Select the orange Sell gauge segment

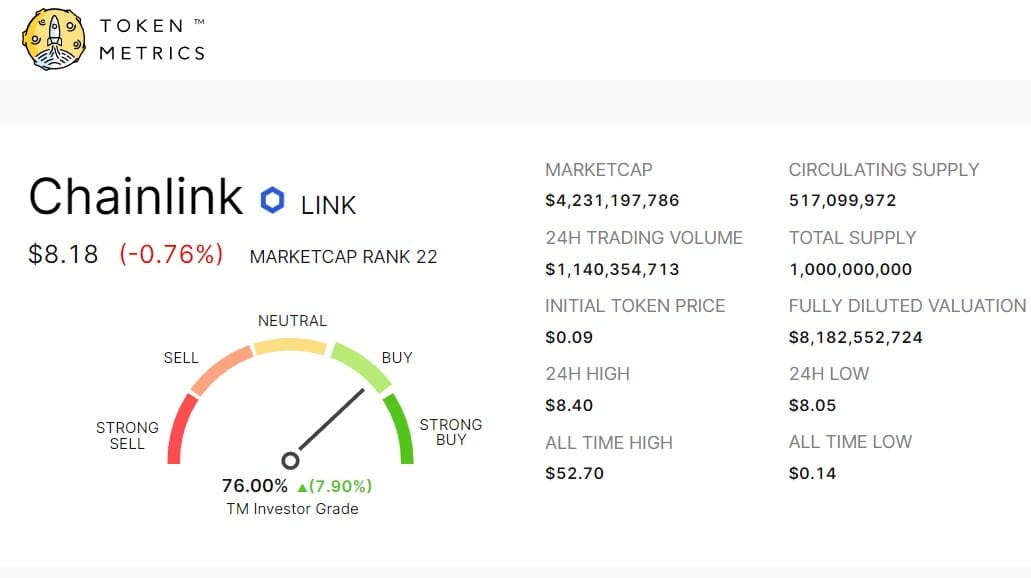tap(222, 368)
